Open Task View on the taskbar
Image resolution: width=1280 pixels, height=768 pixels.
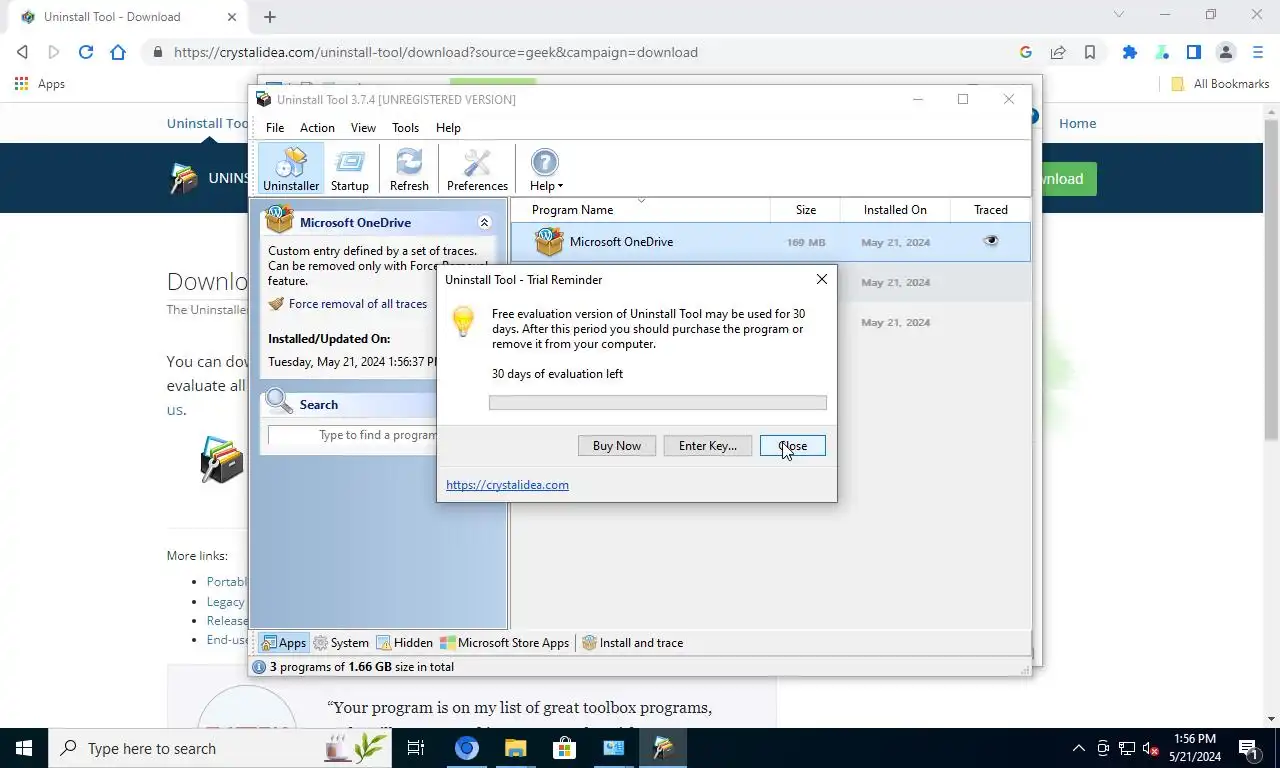click(x=416, y=748)
